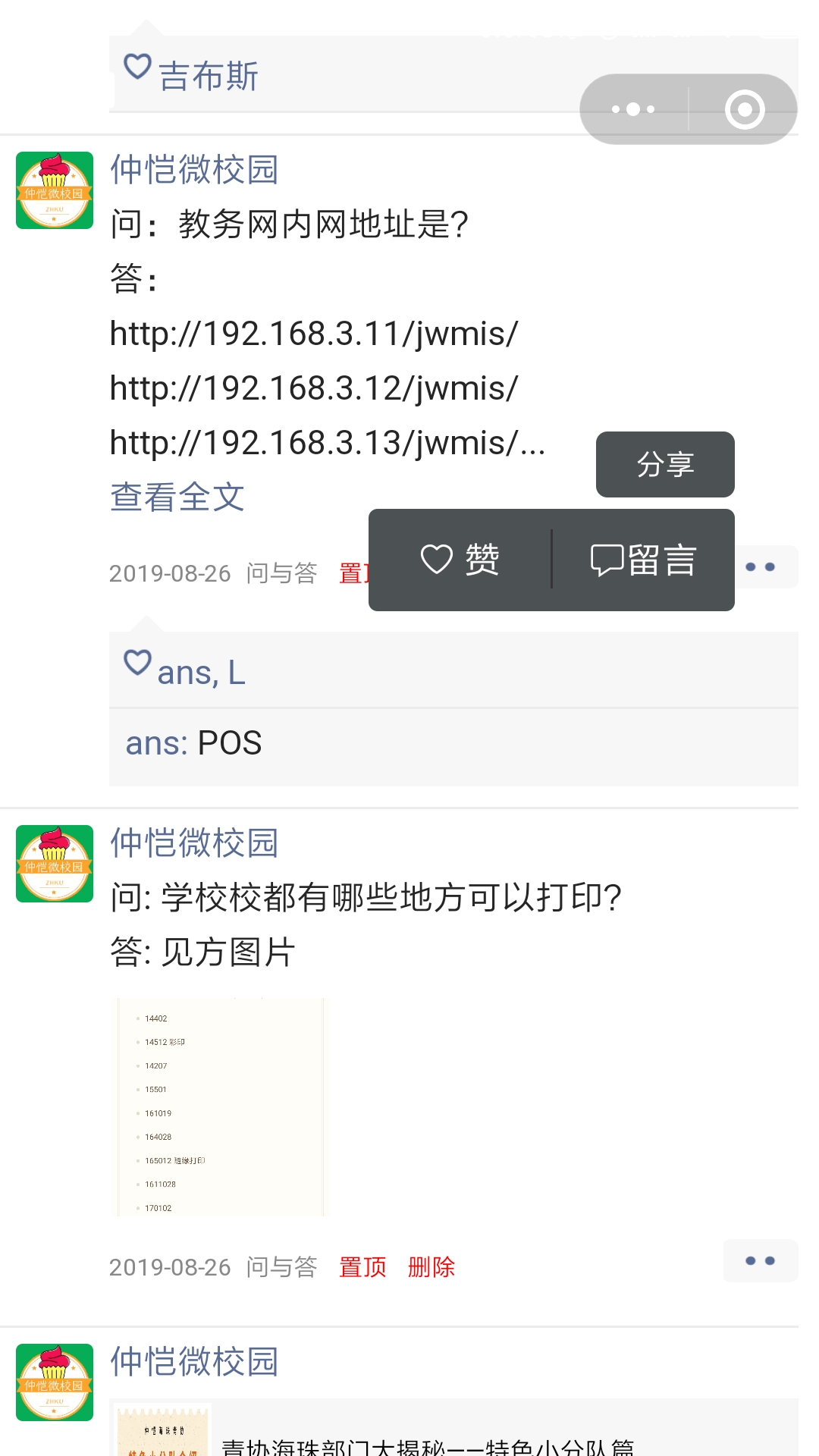Image resolution: width=819 pixels, height=1456 pixels.
Task: Tap the 赞 like button in popup
Action: click(x=460, y=560)
